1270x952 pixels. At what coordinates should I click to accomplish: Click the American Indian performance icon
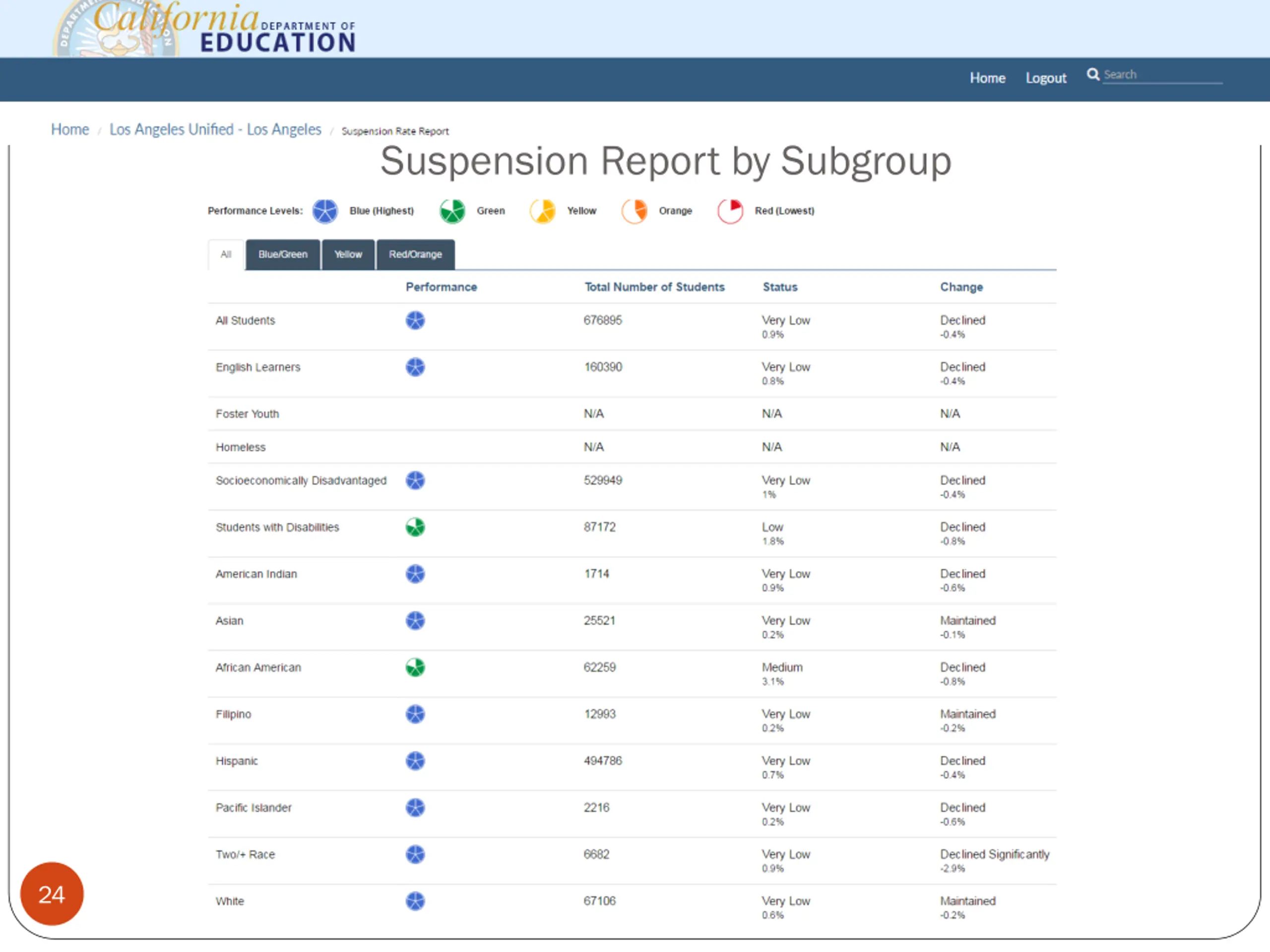pyautogui.click(x=415, y=574)
